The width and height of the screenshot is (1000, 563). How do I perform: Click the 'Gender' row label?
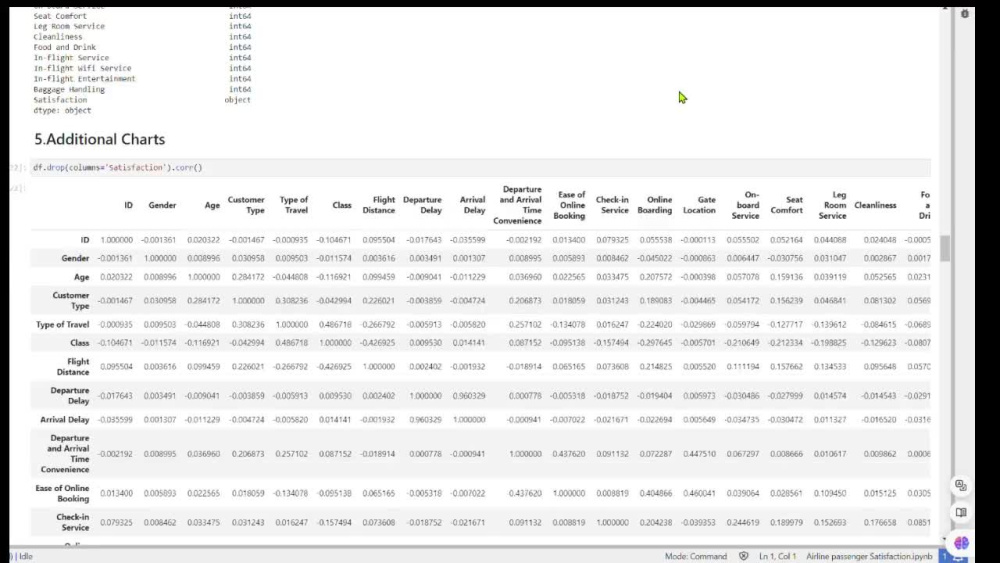click(75, 258)
